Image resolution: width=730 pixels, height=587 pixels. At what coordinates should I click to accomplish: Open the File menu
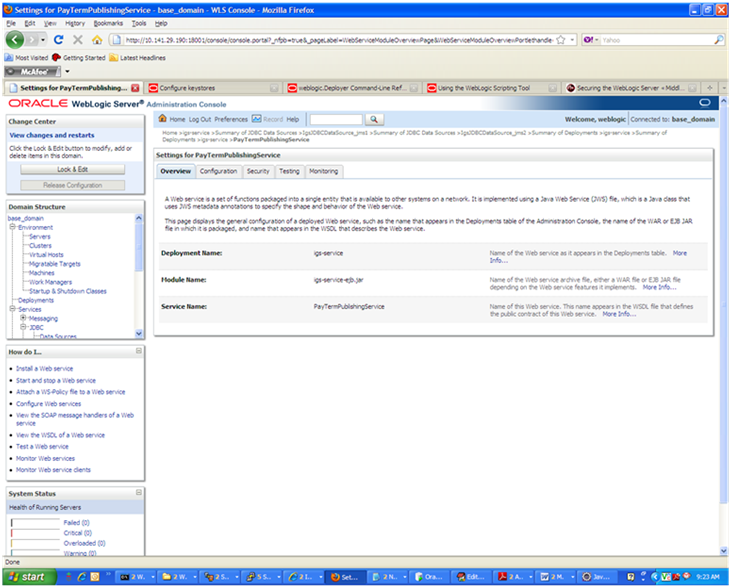(x=11, y=23)
